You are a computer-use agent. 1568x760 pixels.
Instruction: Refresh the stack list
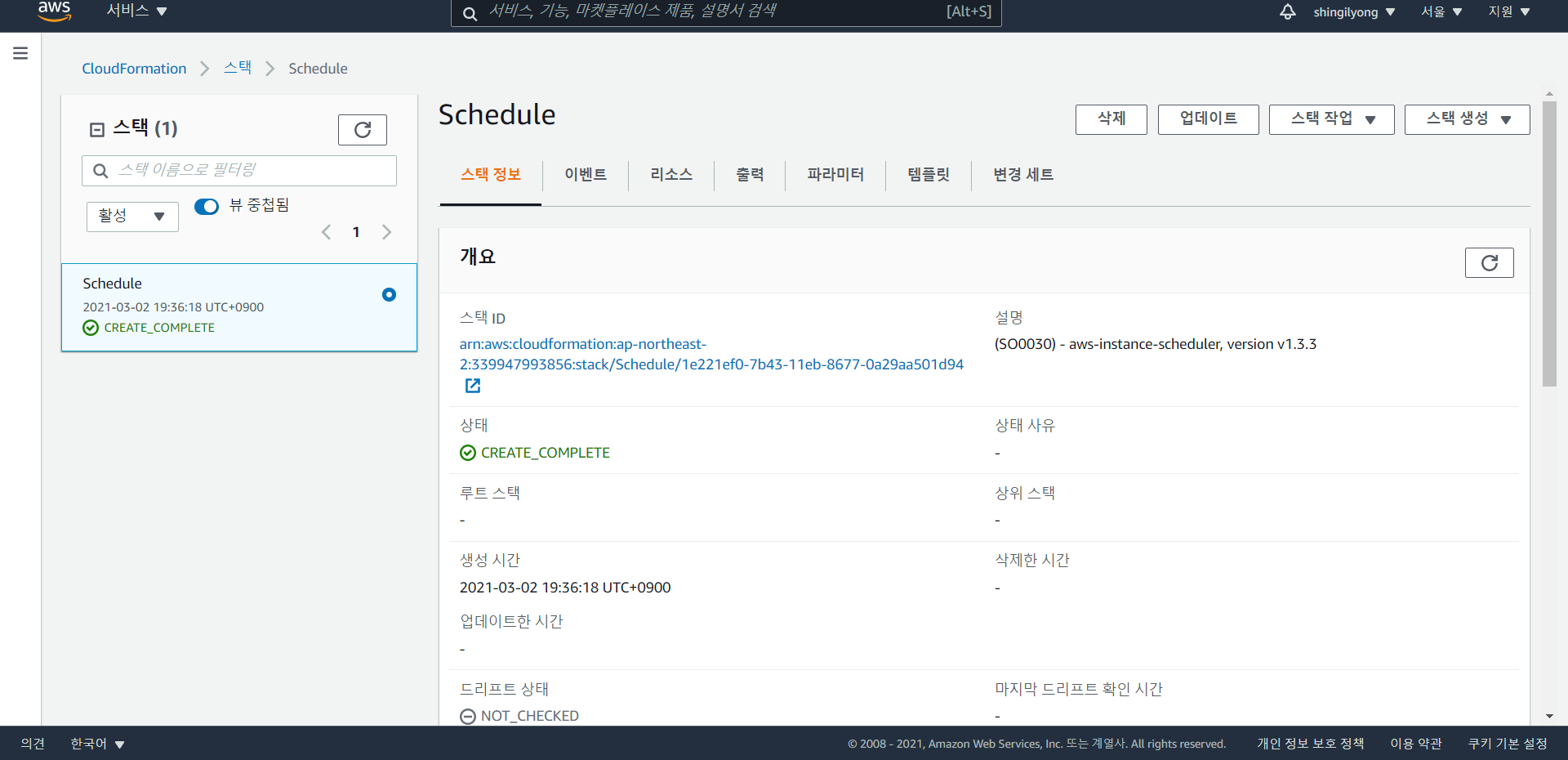(363, 129)
